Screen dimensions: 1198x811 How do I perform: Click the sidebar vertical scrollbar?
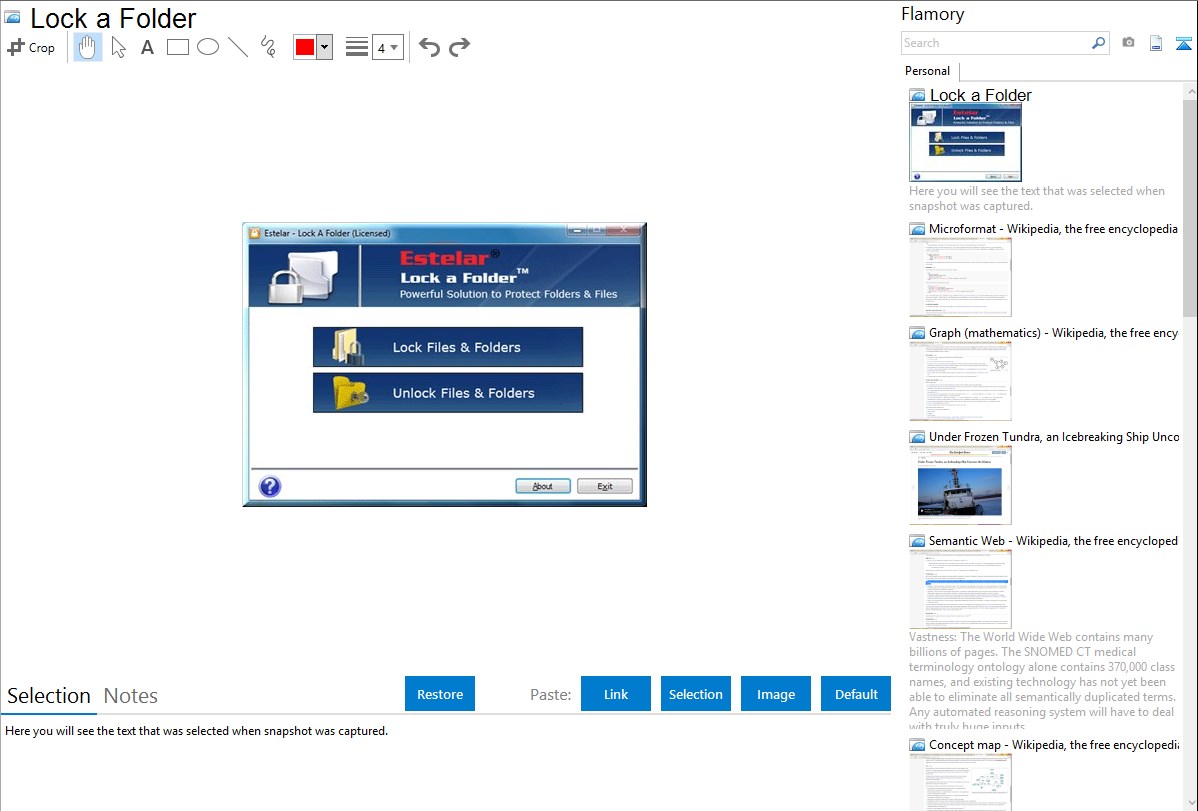tap(1190, 206)
